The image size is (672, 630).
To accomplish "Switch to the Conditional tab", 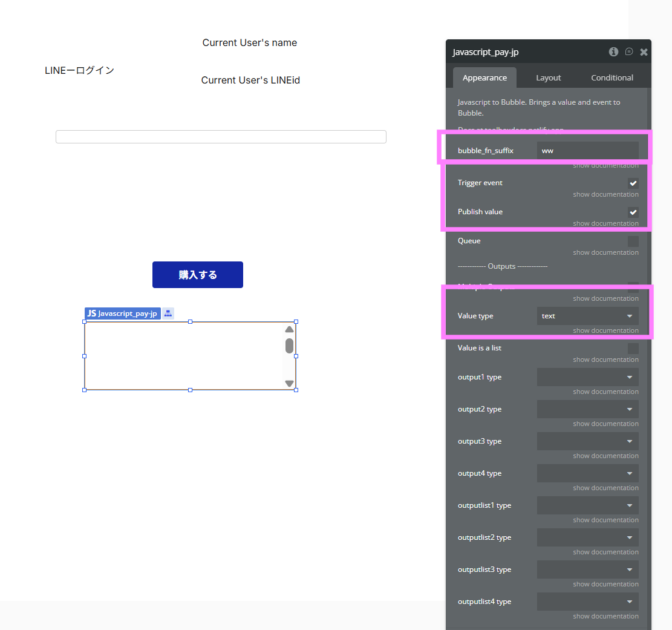I will coord(611,77).
